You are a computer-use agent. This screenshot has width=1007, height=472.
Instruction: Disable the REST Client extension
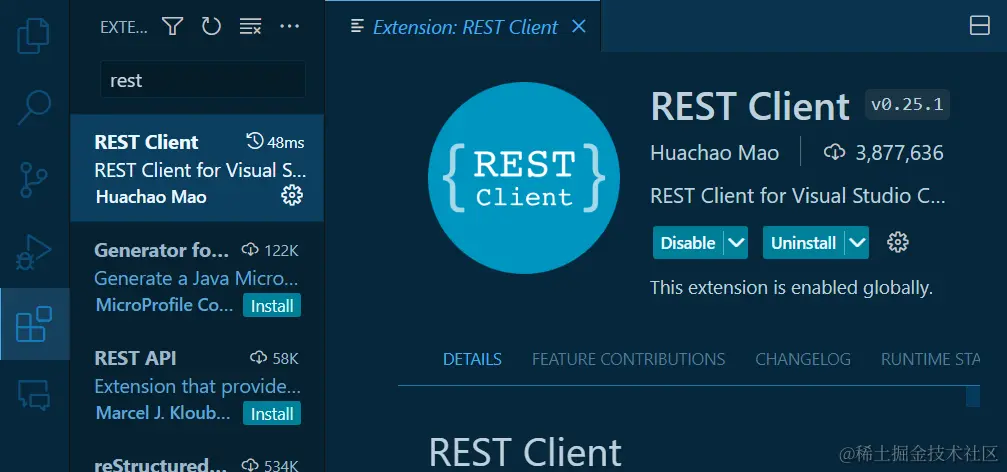(x=688, y=243)
